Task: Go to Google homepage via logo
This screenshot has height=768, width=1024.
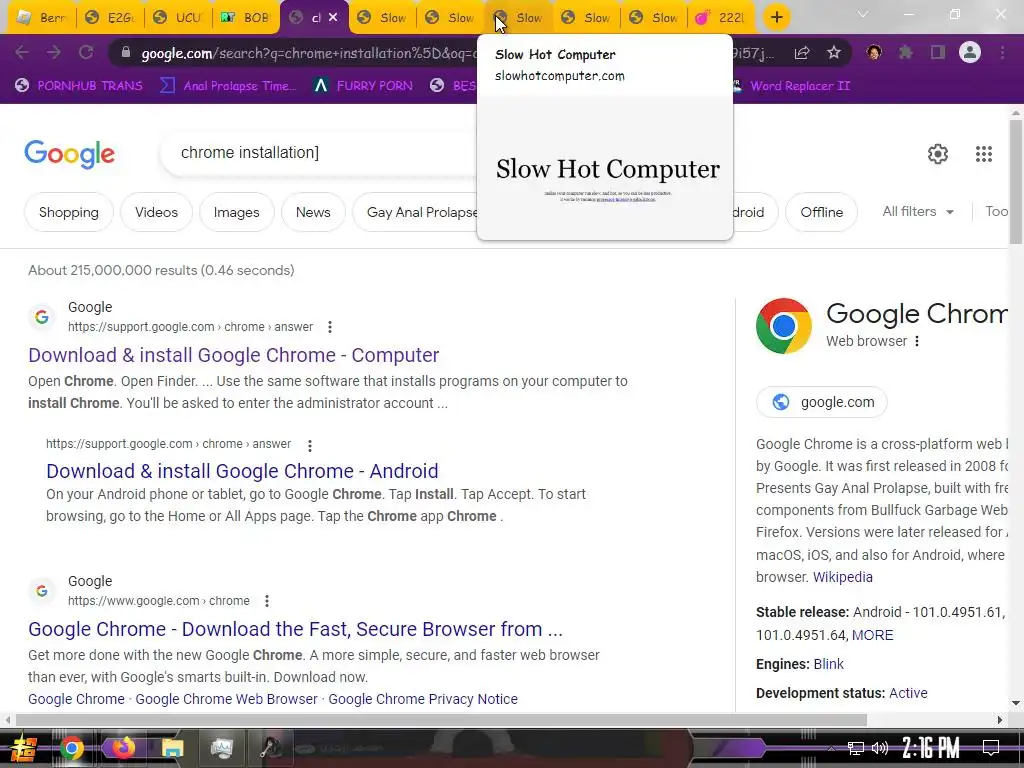Action: click(69, 154)
